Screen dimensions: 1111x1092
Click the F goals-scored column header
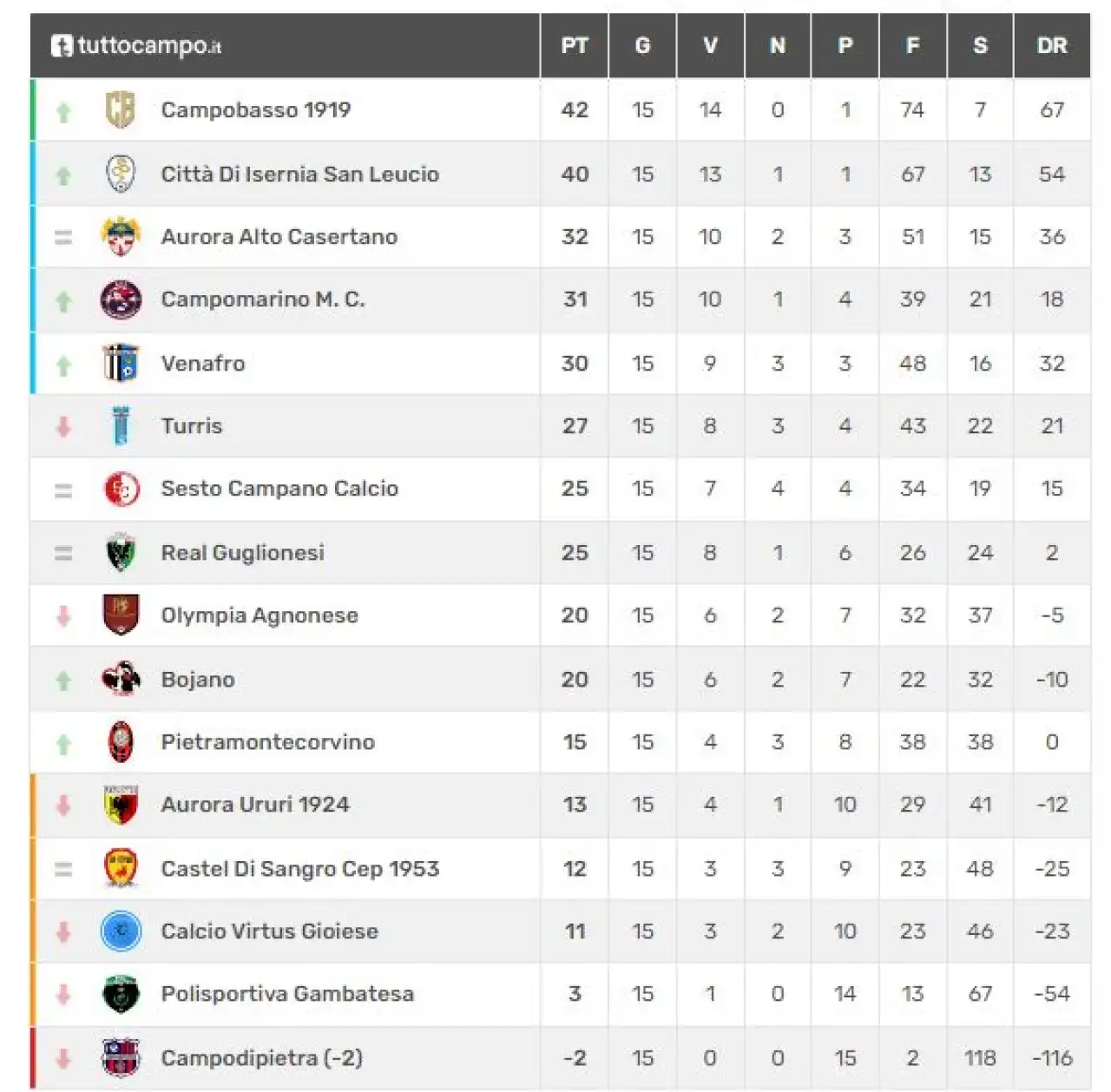(912, 46)
